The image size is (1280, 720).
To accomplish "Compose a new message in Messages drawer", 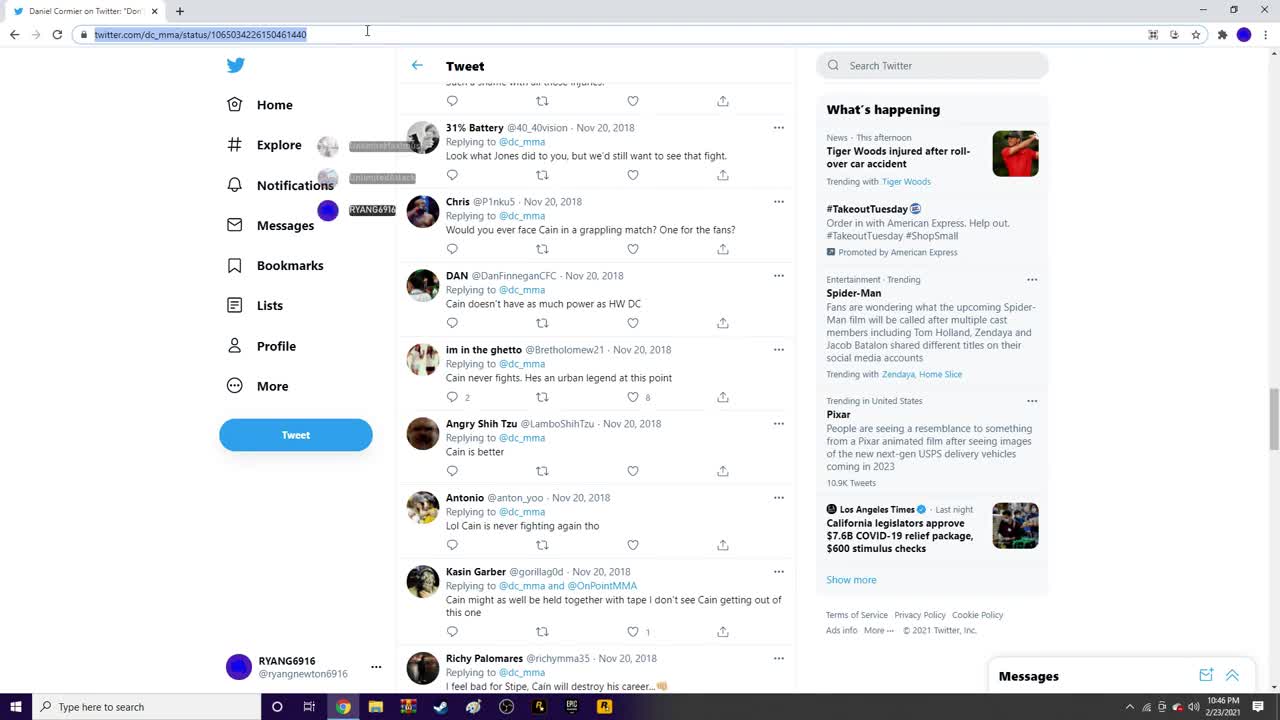I will coord(1206,676).
